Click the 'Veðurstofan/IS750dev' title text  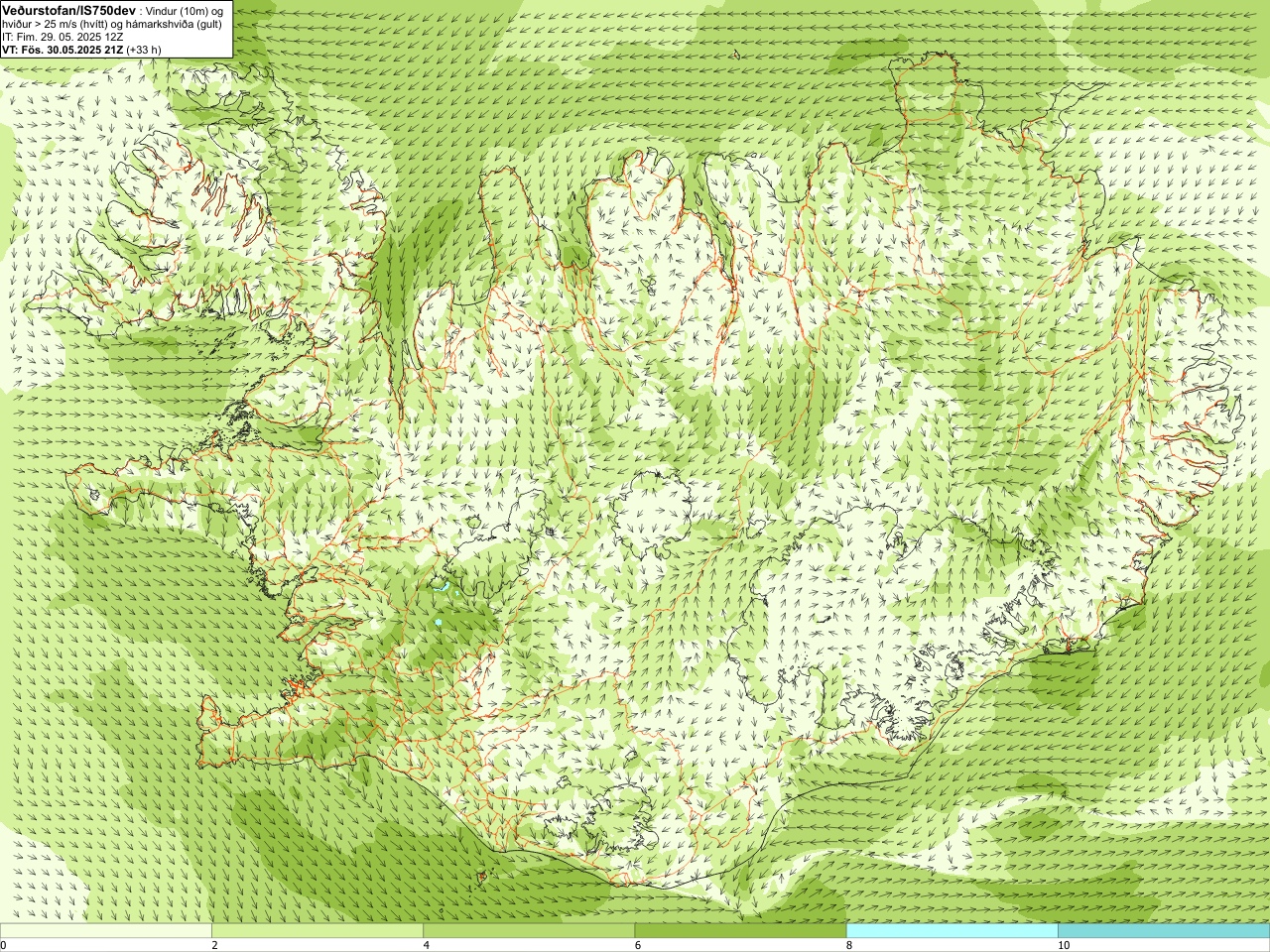(69, 10)
